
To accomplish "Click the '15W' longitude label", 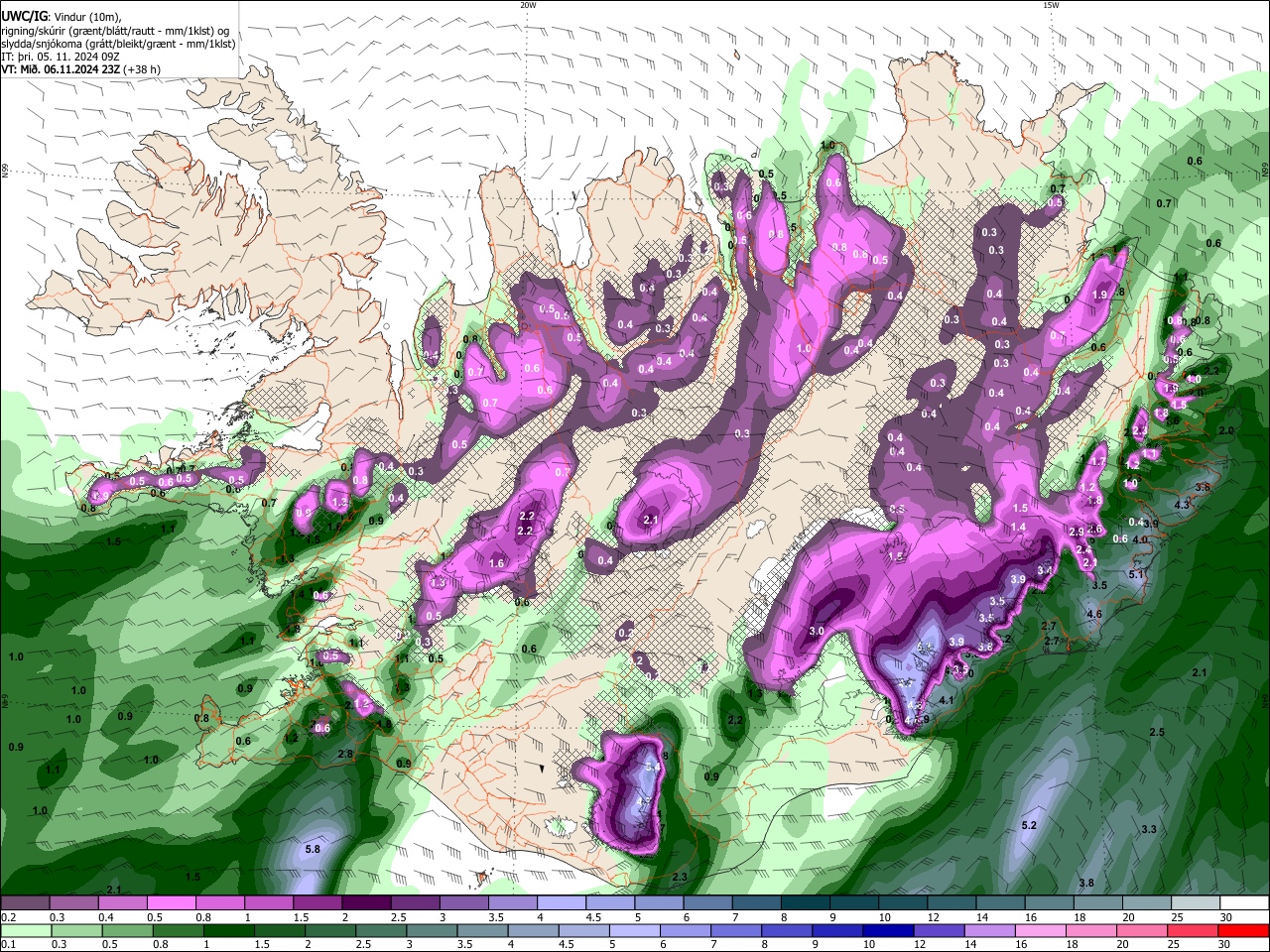I will pyautogui.click(x=1051, y=4).
